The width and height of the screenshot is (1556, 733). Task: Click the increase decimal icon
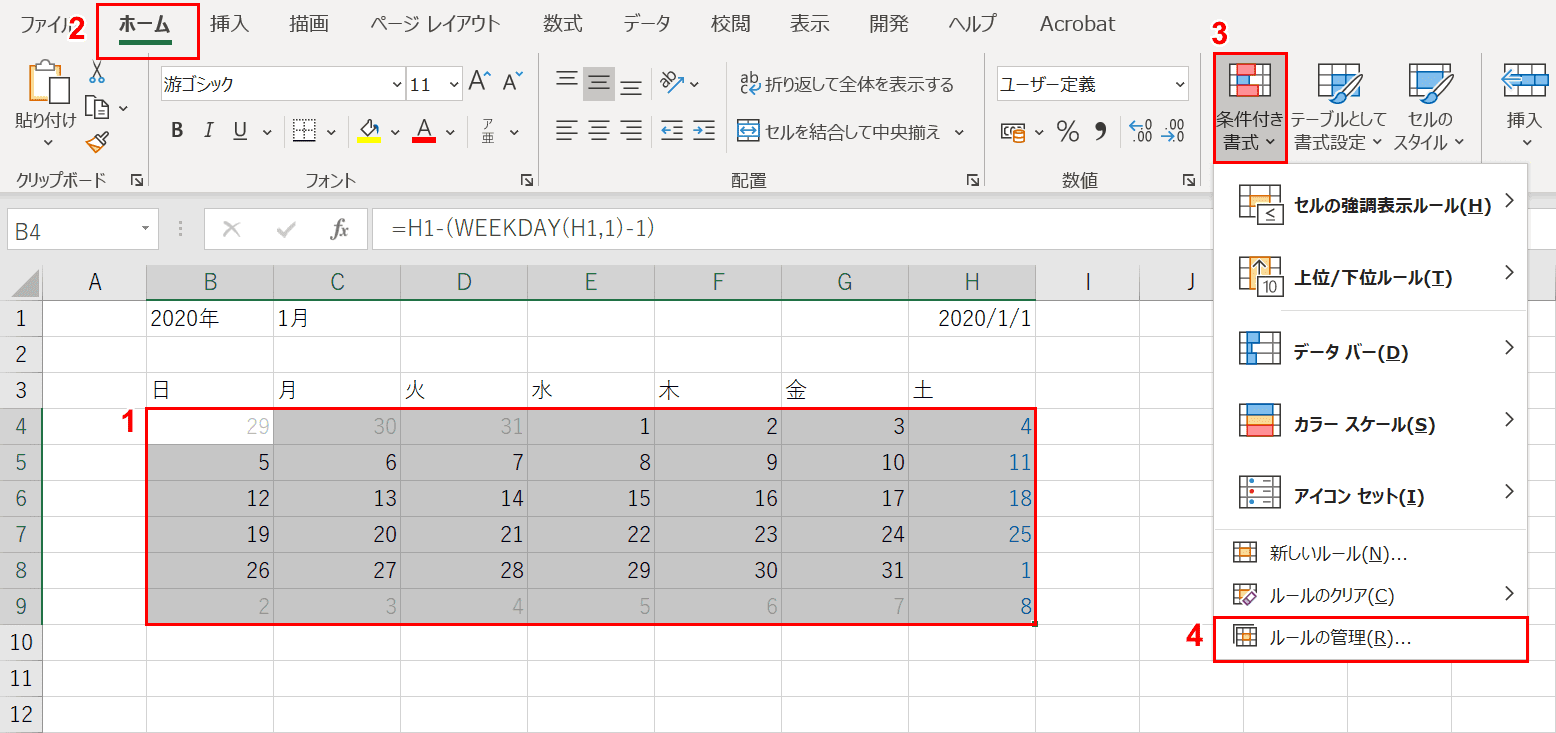point(1140,131)
